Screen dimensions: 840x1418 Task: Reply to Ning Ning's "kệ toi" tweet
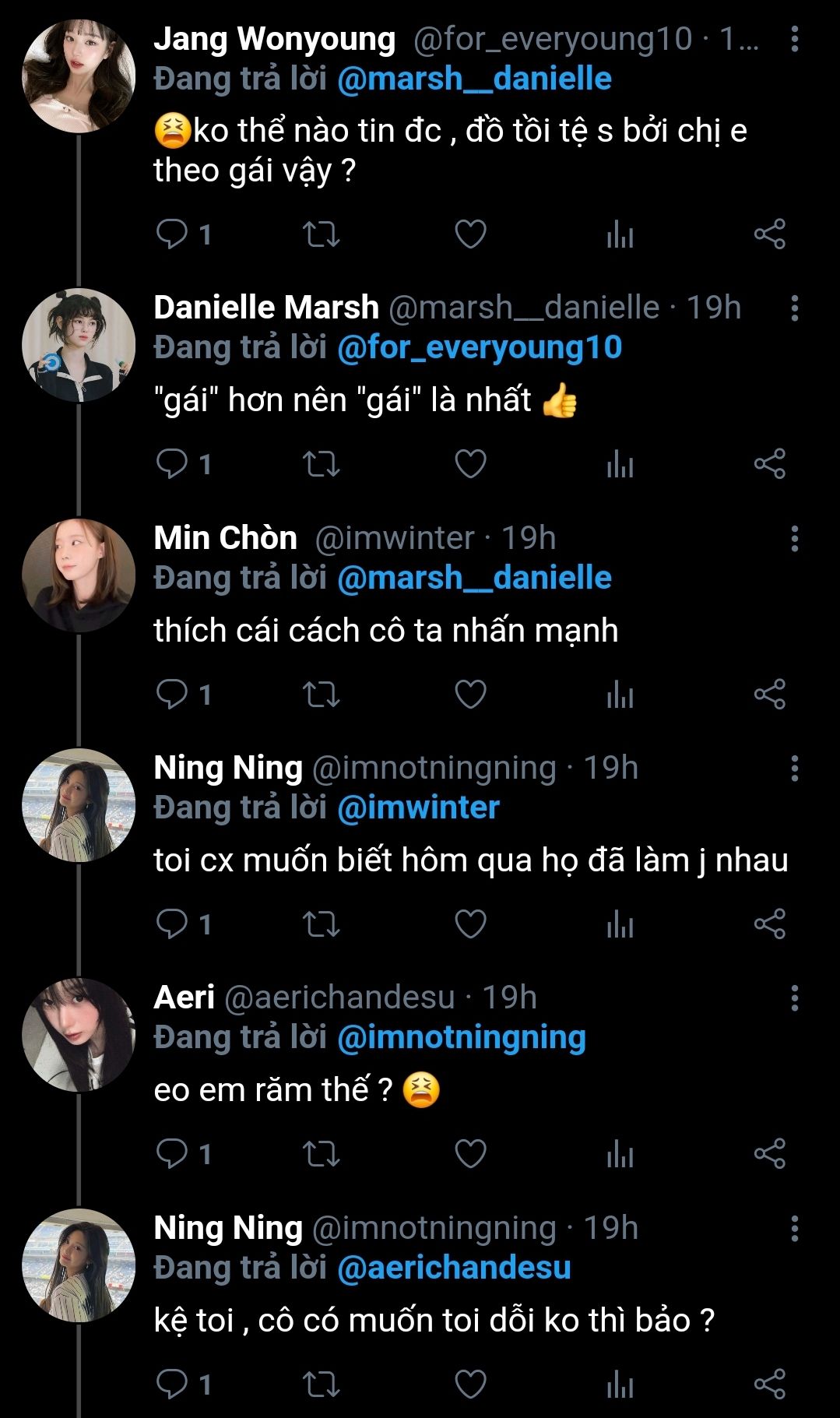[172, 1384]
